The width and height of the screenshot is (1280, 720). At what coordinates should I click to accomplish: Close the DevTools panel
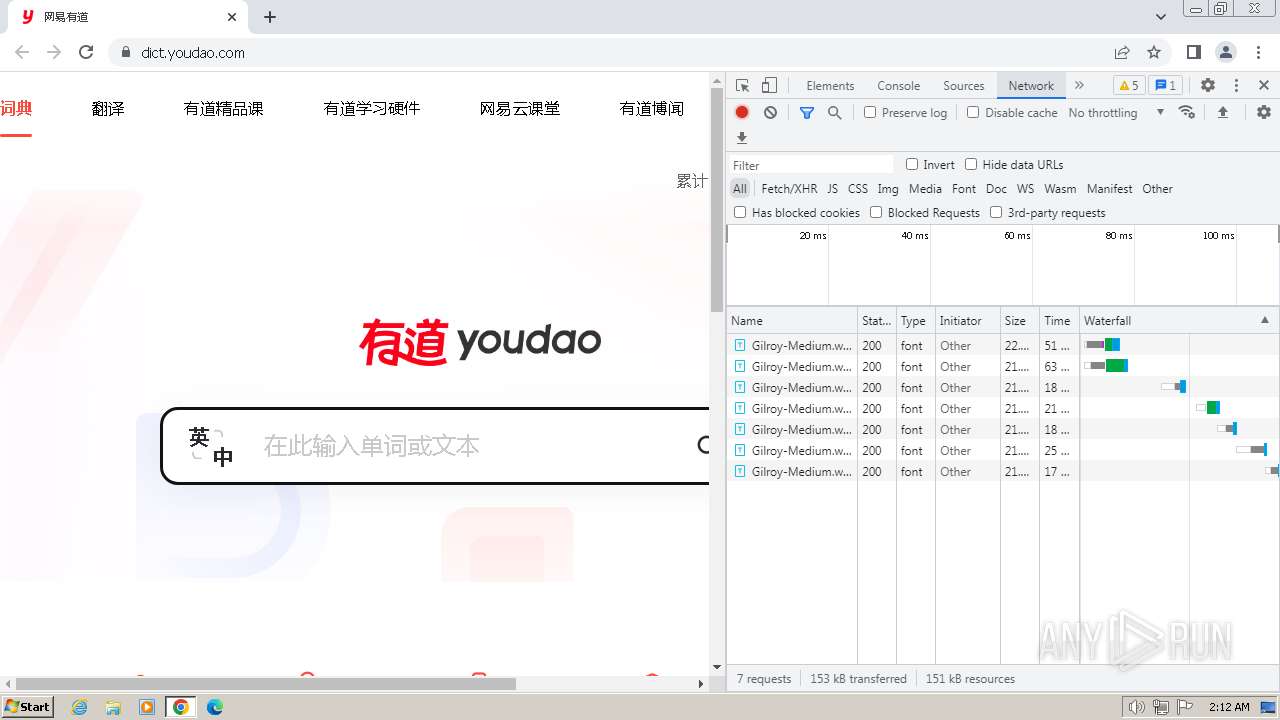coord(1264,86)
